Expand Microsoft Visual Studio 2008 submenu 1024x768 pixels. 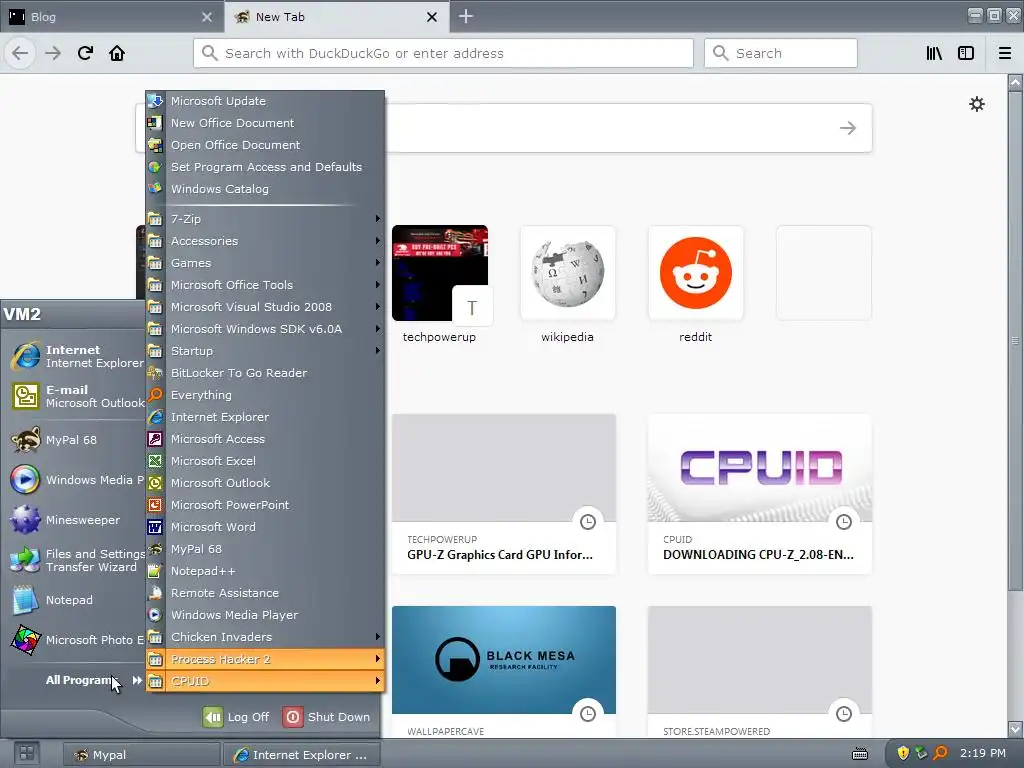pyautogui.click(x=265, y=307)
